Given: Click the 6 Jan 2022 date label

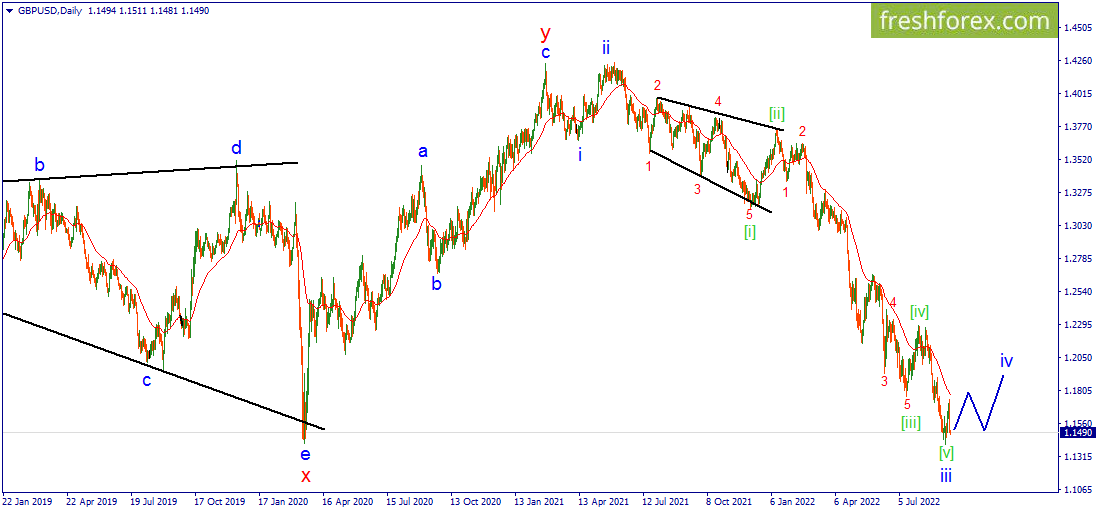Looking at the screenshot, I should [x=795, y=502].
